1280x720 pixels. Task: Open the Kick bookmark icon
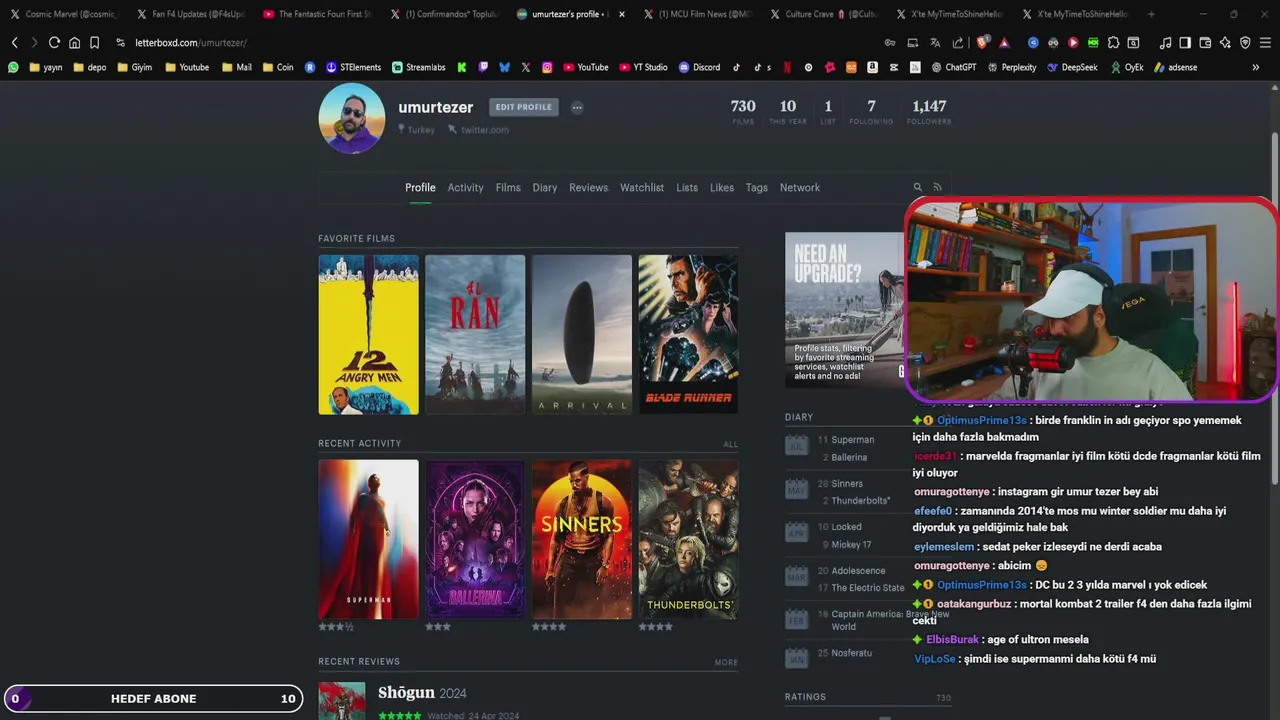click(x=461, y=67)
